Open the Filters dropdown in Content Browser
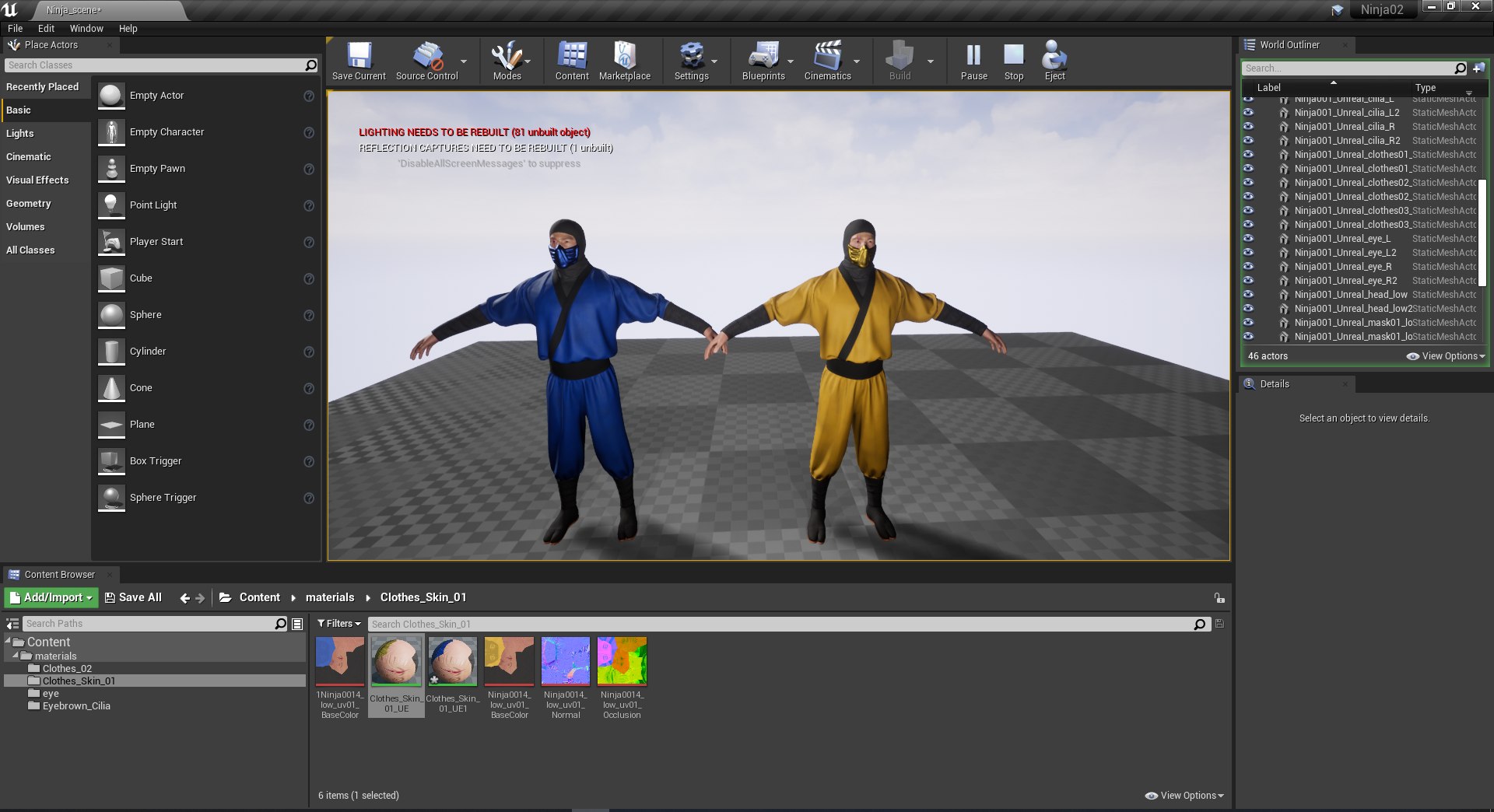Viewport: 1494px width, 812px height. click(x=339, y=624)
